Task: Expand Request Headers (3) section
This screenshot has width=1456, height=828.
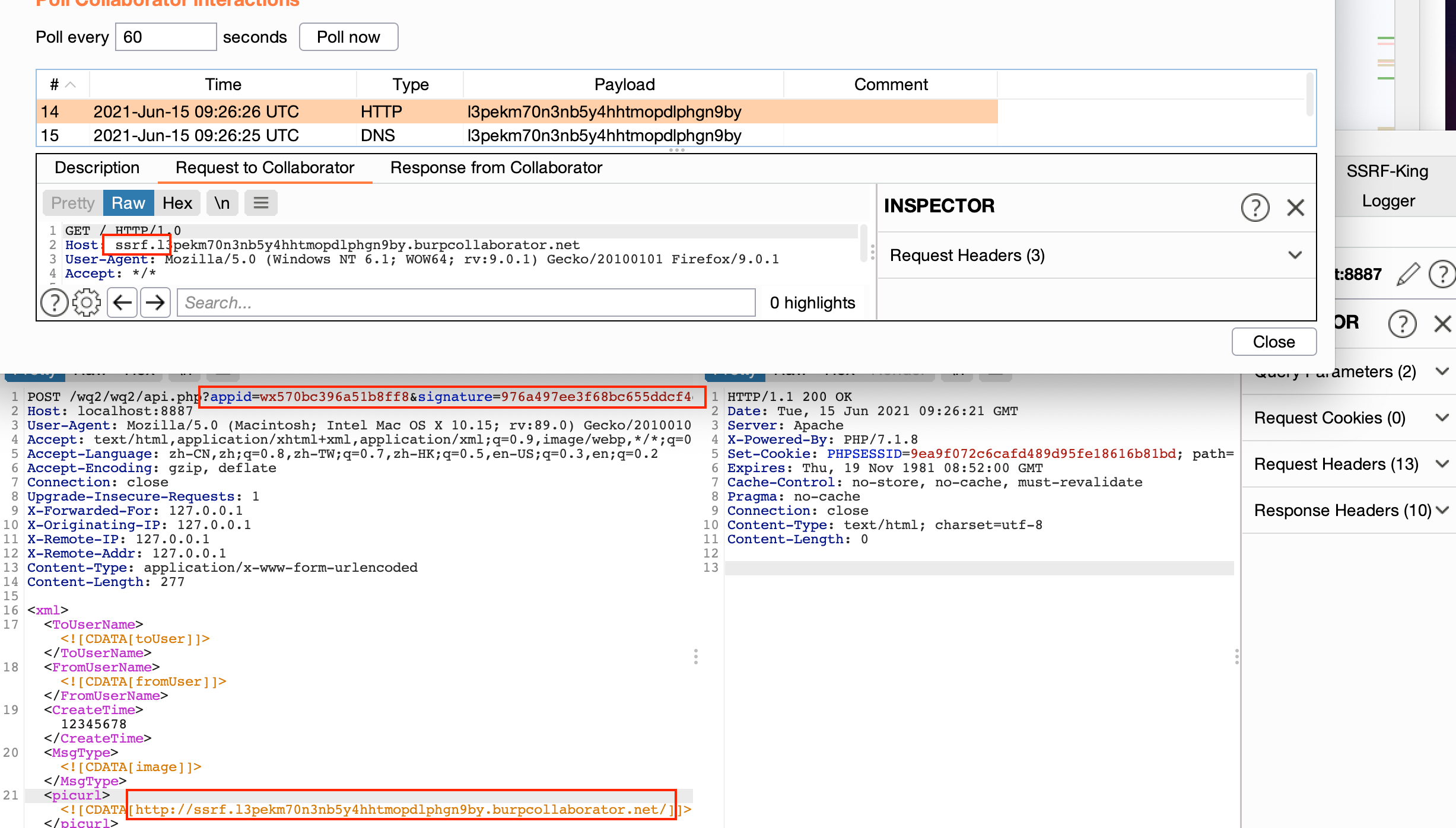Action: pyautogui.click(x=1096, y=255)
